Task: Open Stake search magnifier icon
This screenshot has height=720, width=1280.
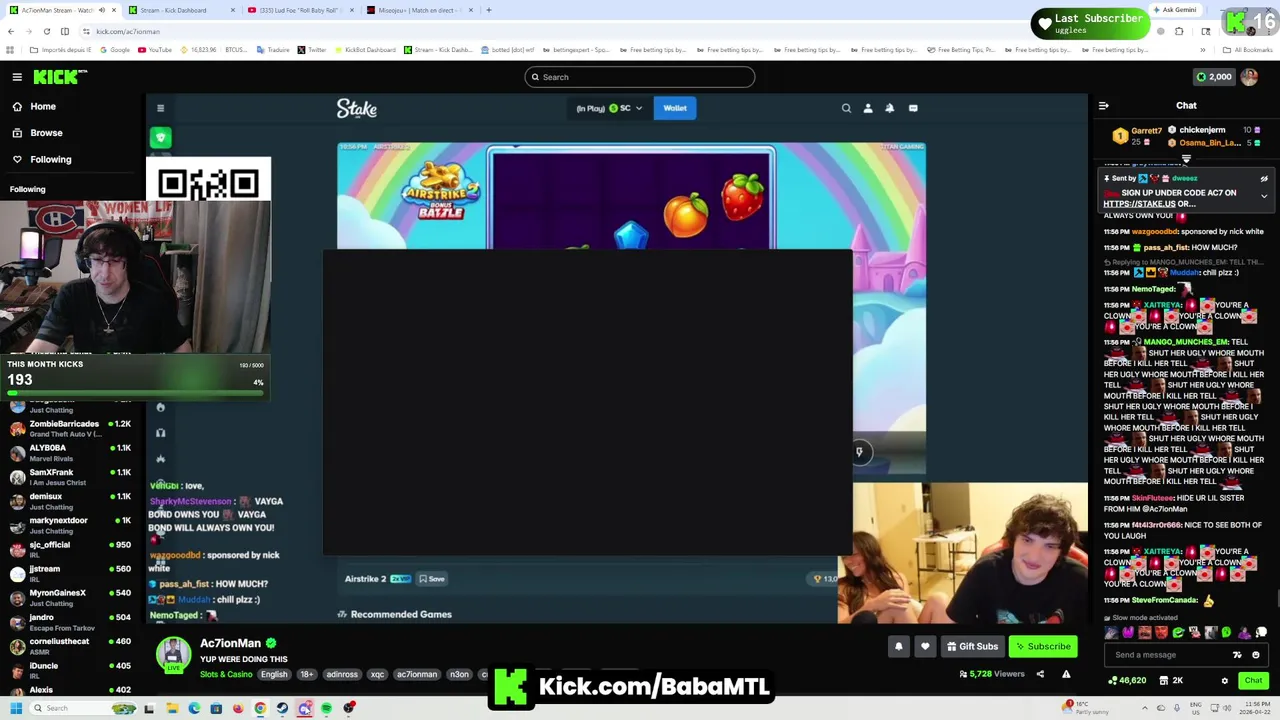Action: pyautogui.click(x=846, y=108)
